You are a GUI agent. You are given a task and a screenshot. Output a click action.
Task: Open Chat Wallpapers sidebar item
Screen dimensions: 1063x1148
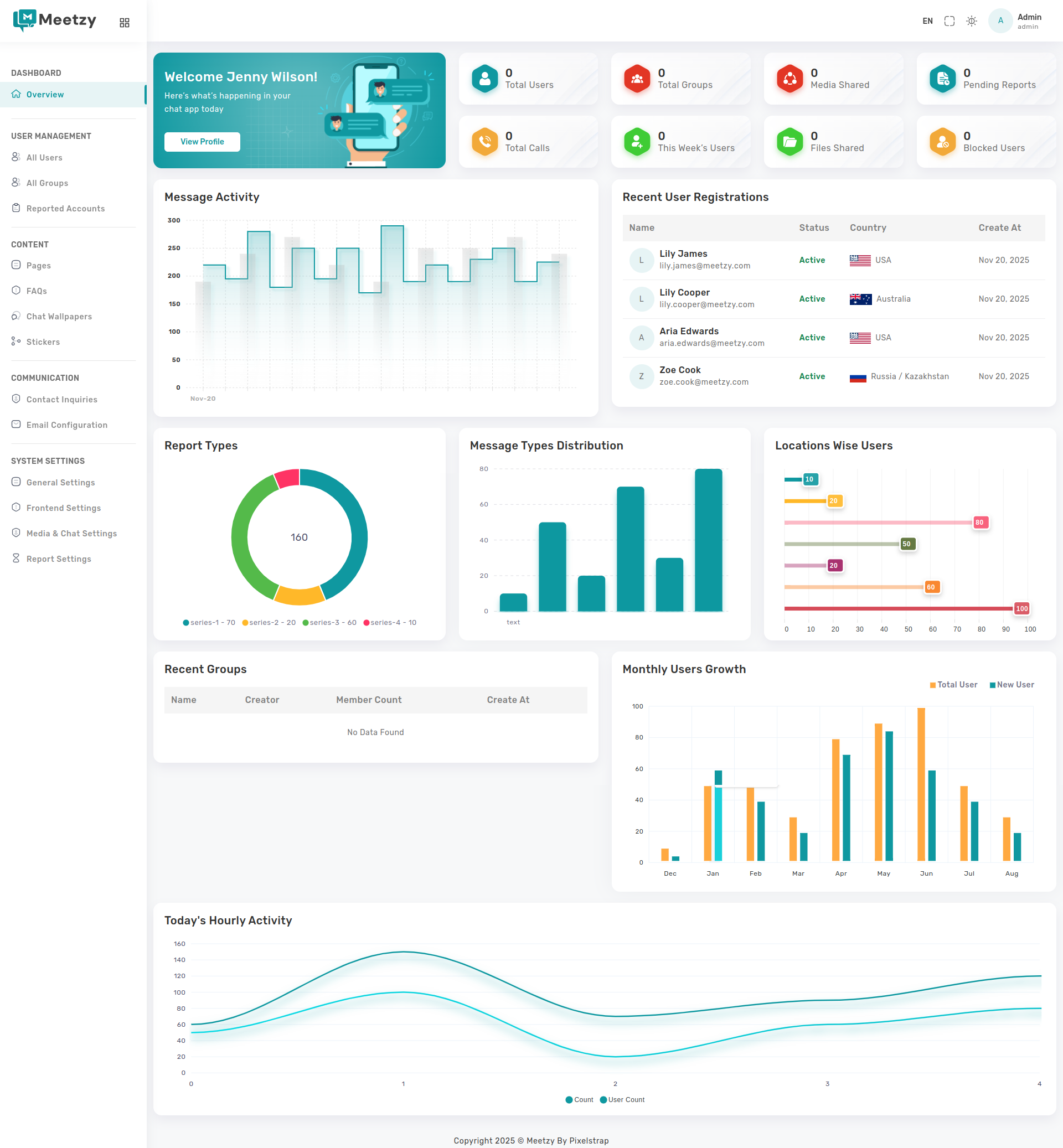(59, 316)
